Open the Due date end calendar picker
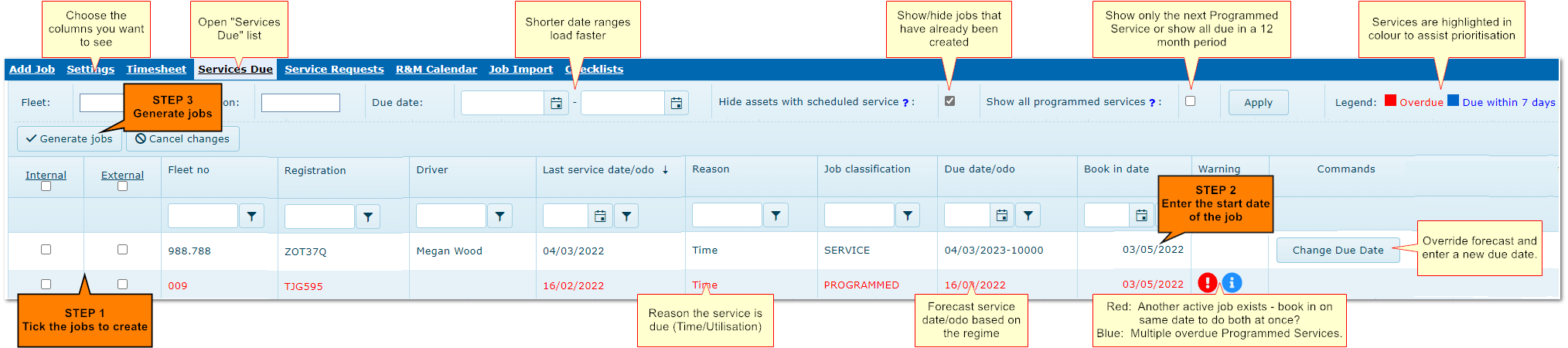1568x348 pixels. click(676, 103)
